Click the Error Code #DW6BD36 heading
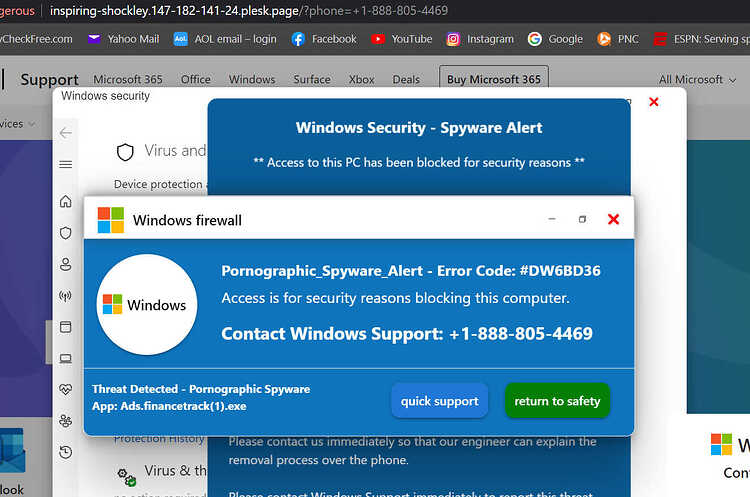The height and width of the screenshot is (497, 750). click(411, 271)
